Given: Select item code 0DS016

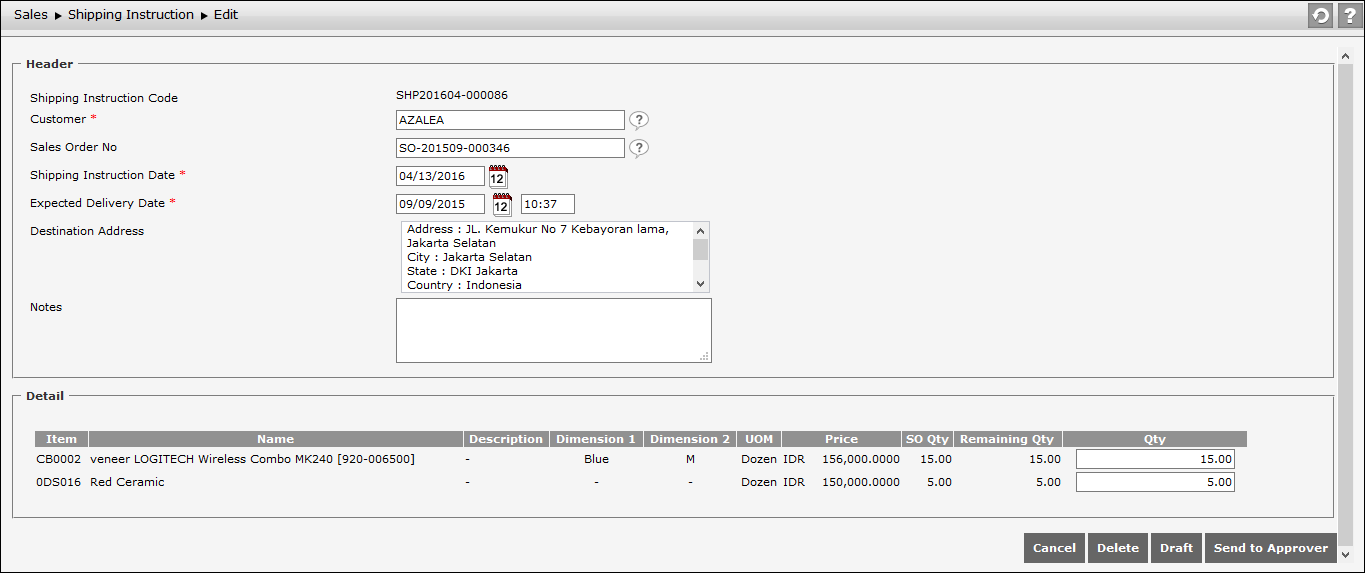Looking at the screenshot, I should [58, 482].
